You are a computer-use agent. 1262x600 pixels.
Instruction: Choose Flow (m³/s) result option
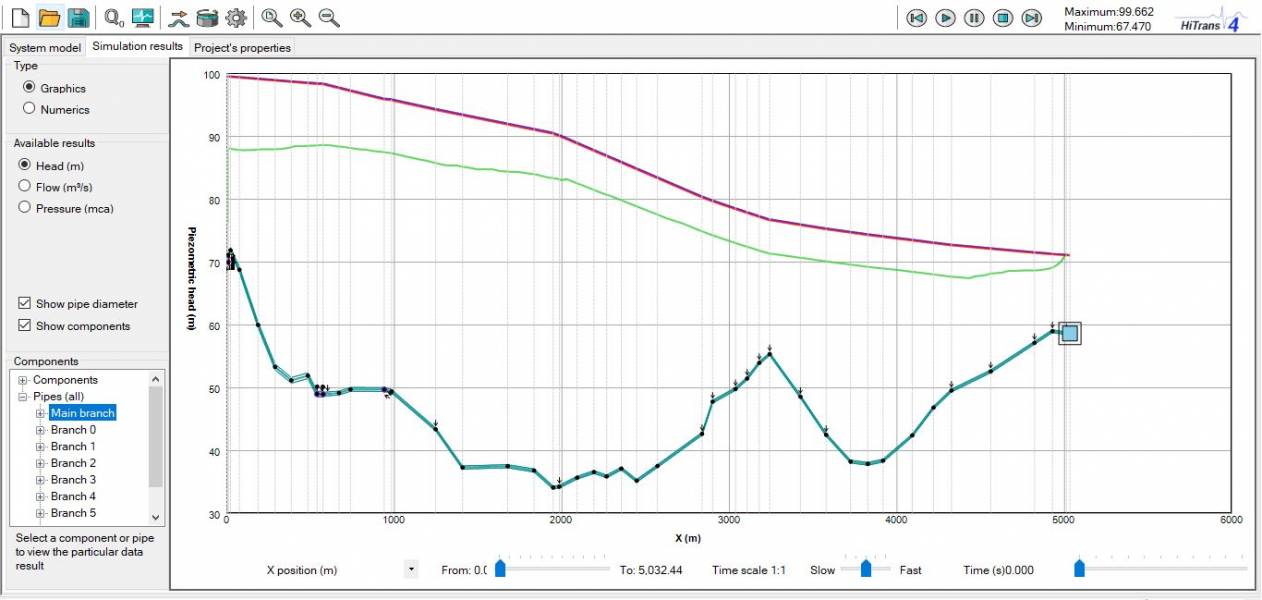click(25, 187)
